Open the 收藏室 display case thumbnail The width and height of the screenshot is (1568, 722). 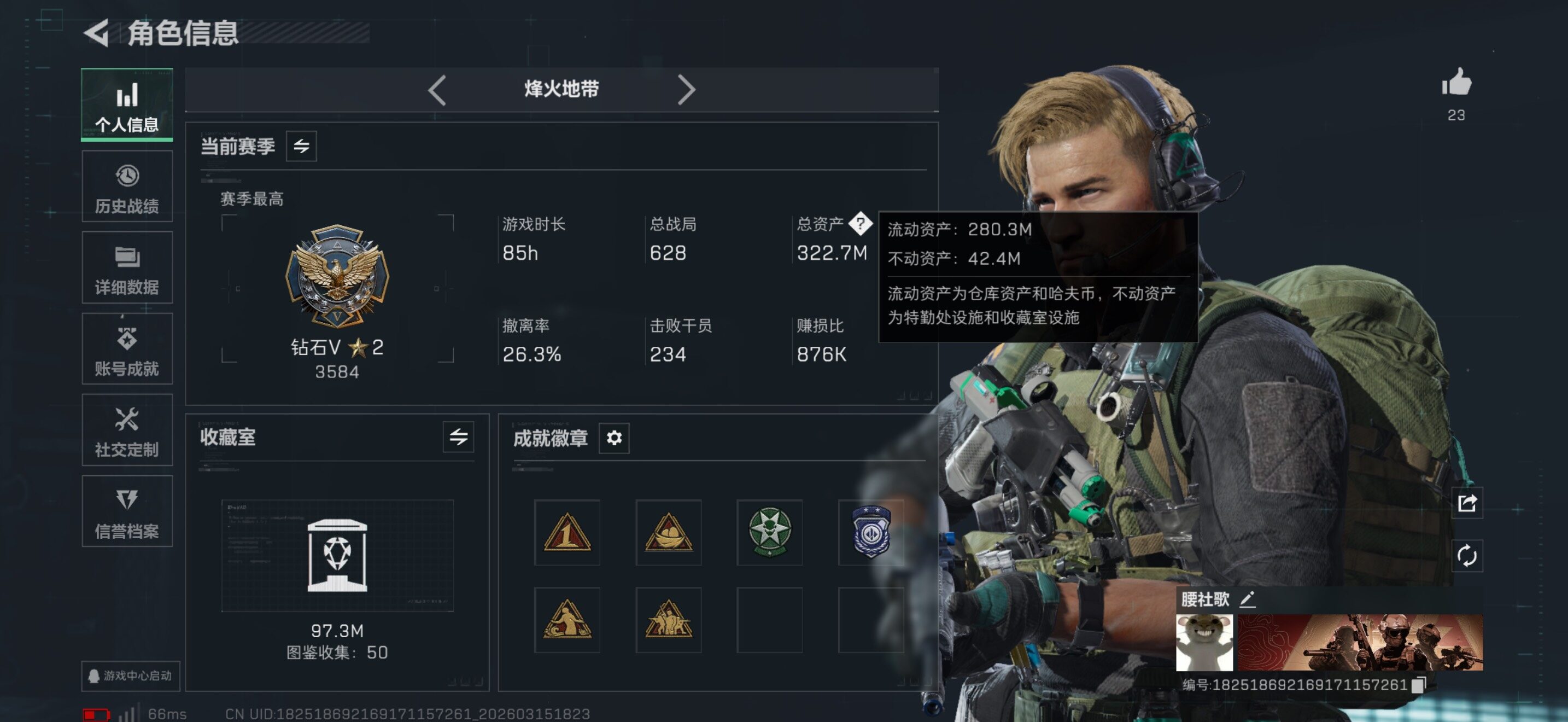click(337, 555)
